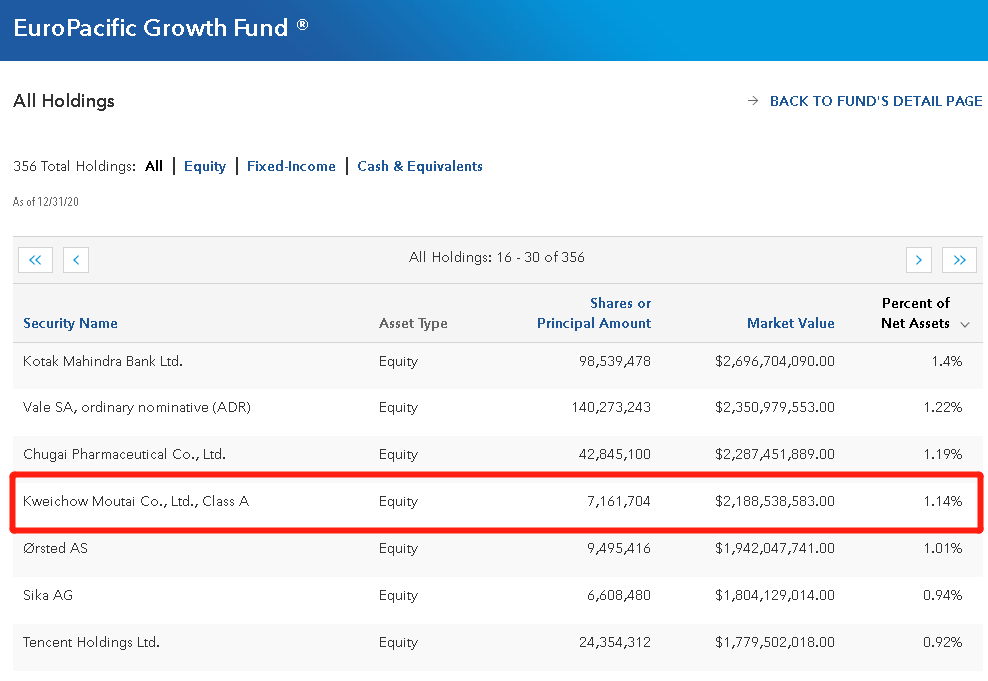Image resolution: width=988 pixels, height=681 pixels.
Task: Select the Kweichow Moutai Co. row
Action: pos(136,501)
